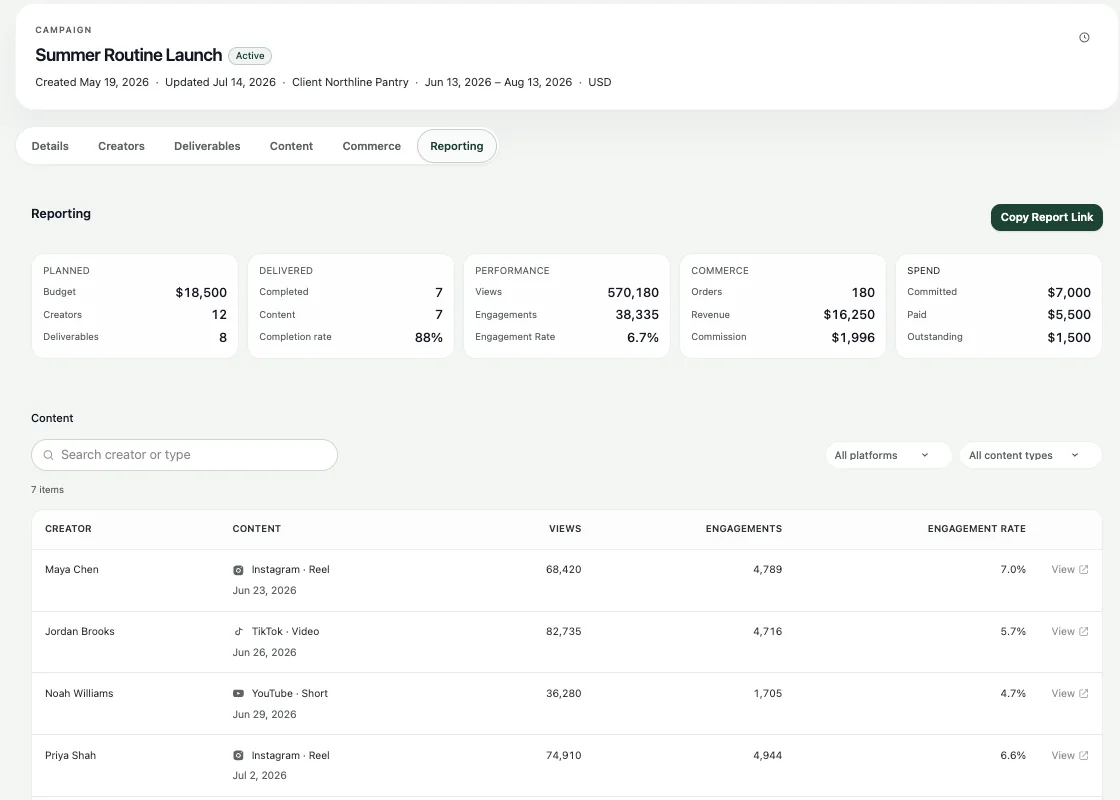
Task: Click the Commission value $1,996
Action: pyautogui.click(x=853, y=337)
